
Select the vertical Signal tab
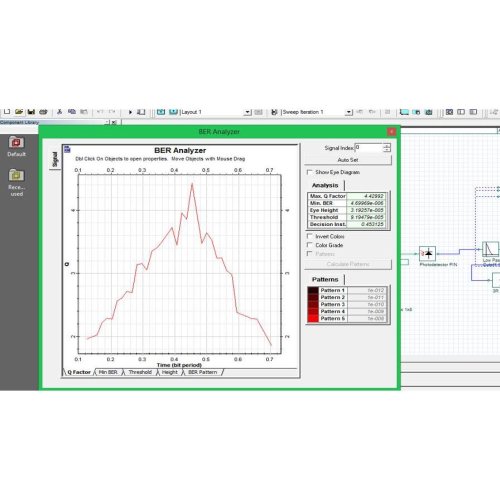point(55,159)
